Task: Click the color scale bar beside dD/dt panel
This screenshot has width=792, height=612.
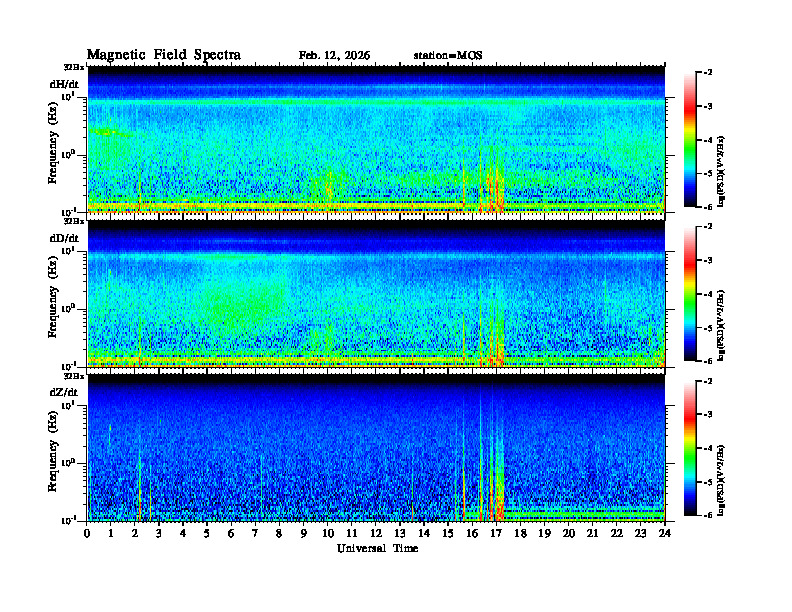Action: (689, 293)
